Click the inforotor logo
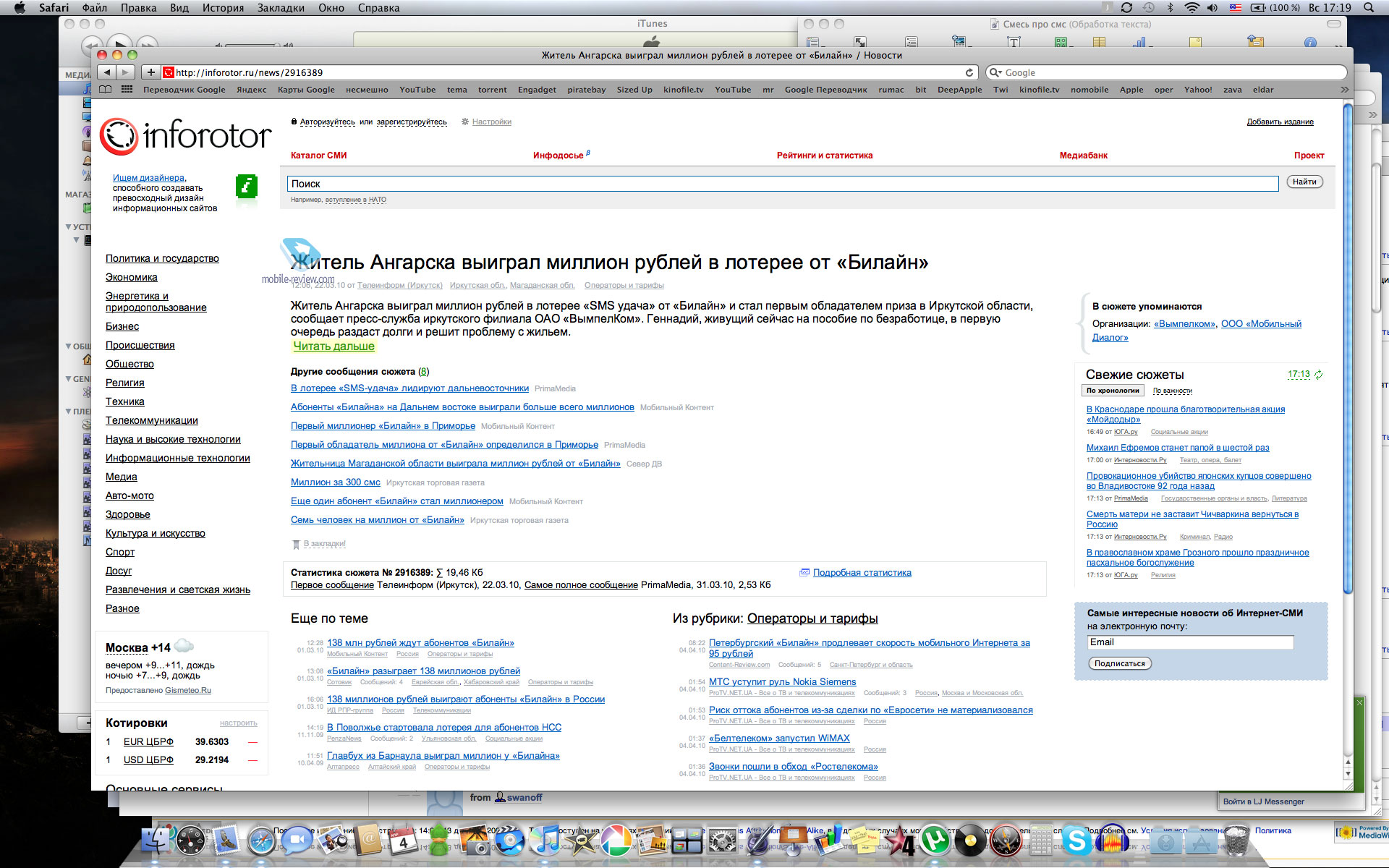This screenshot has width=1389, height=868. pyautogui.click(x=185, y=136)
